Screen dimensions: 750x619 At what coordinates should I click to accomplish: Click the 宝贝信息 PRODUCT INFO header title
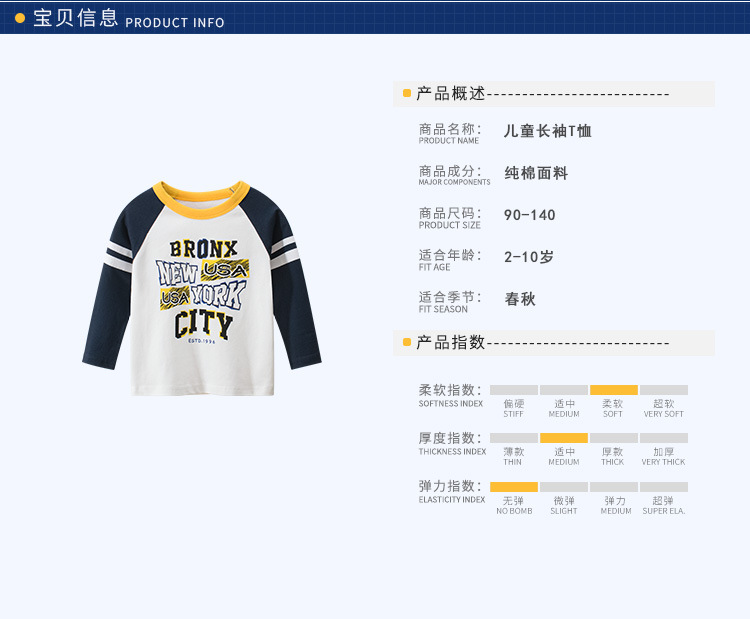pyautogui.click(x=129, y=18)
